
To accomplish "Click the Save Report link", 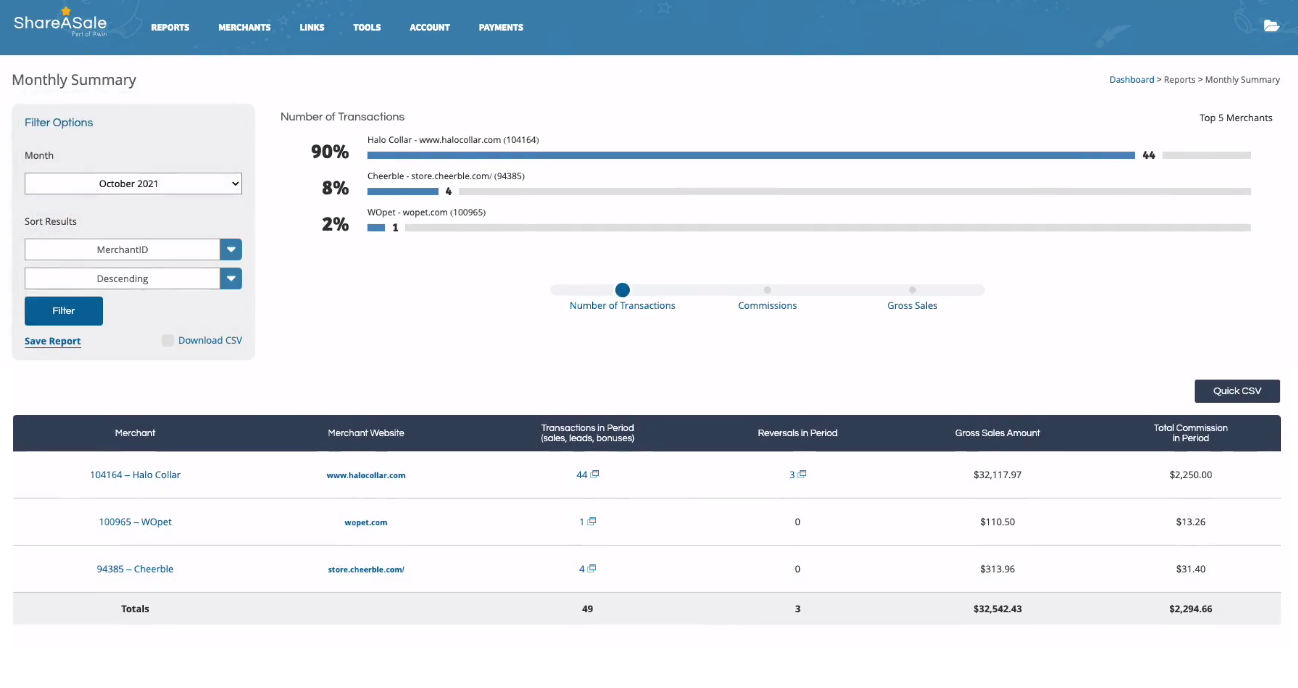I will coord(53,341).
